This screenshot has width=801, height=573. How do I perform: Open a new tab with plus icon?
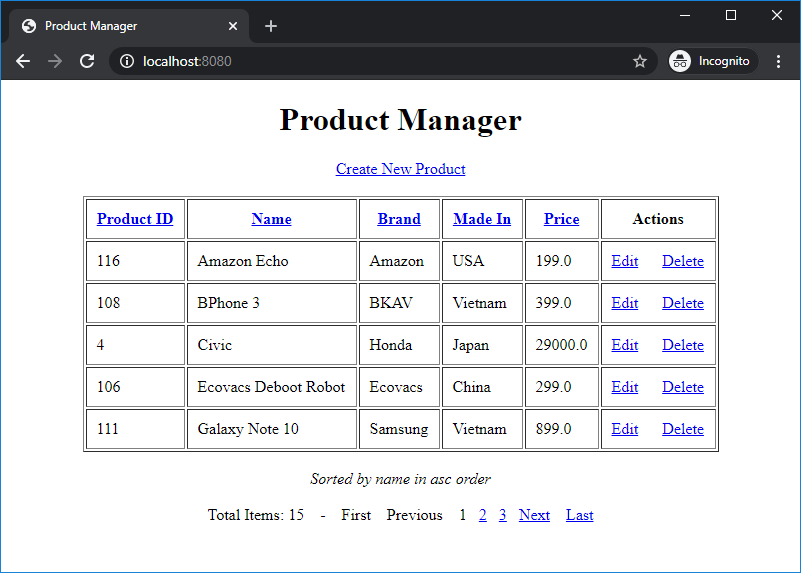[271, 26]
